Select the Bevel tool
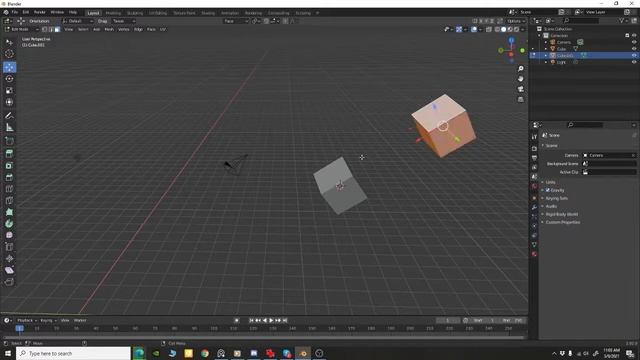This screenshot has height=360, width=640. [9, 177]
